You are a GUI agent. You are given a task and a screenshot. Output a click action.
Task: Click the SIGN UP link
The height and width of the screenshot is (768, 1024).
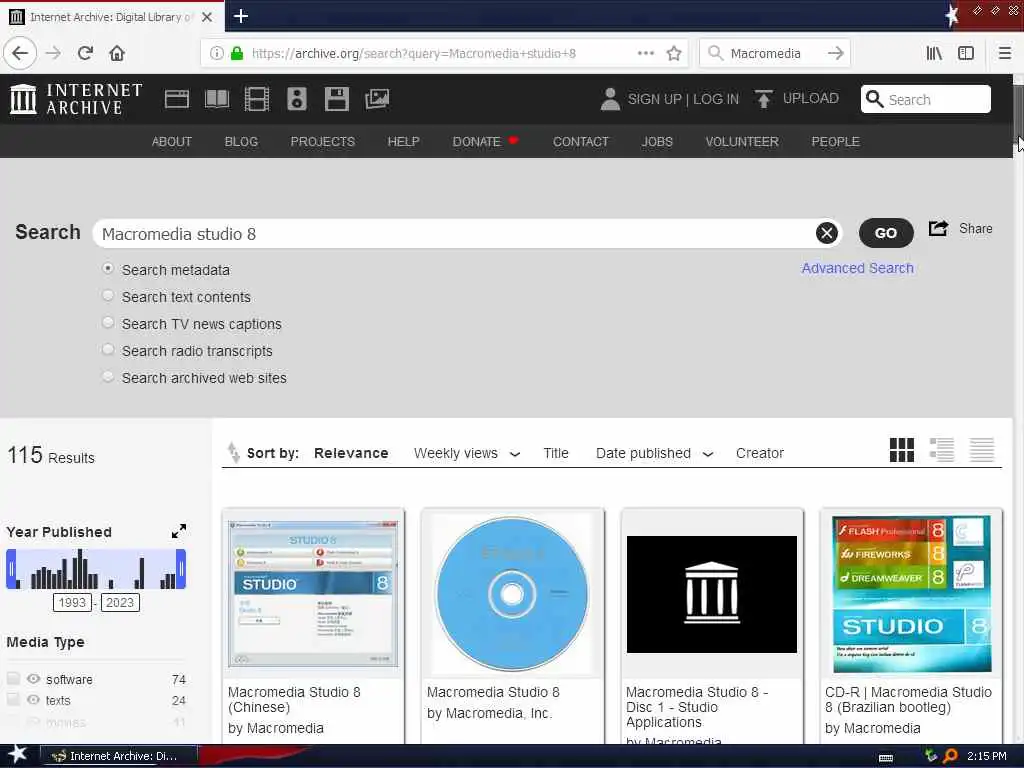click(654, 99)
